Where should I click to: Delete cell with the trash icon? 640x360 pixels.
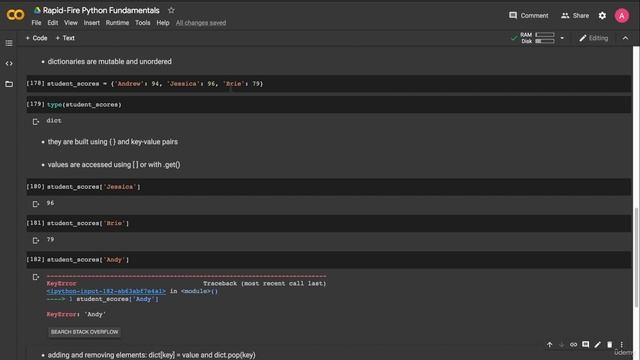click(609, 345)
